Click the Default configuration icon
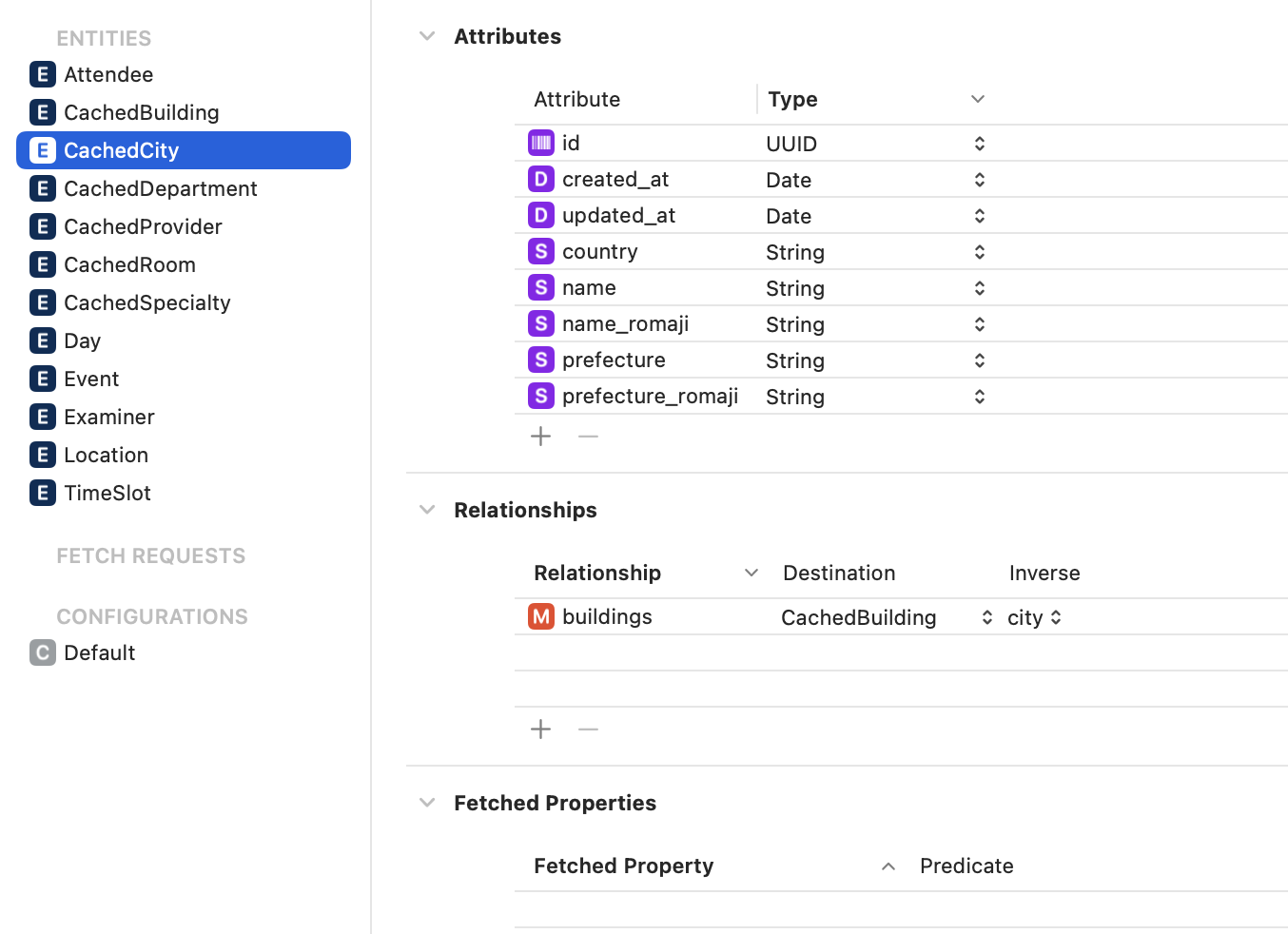 (43, 653)
